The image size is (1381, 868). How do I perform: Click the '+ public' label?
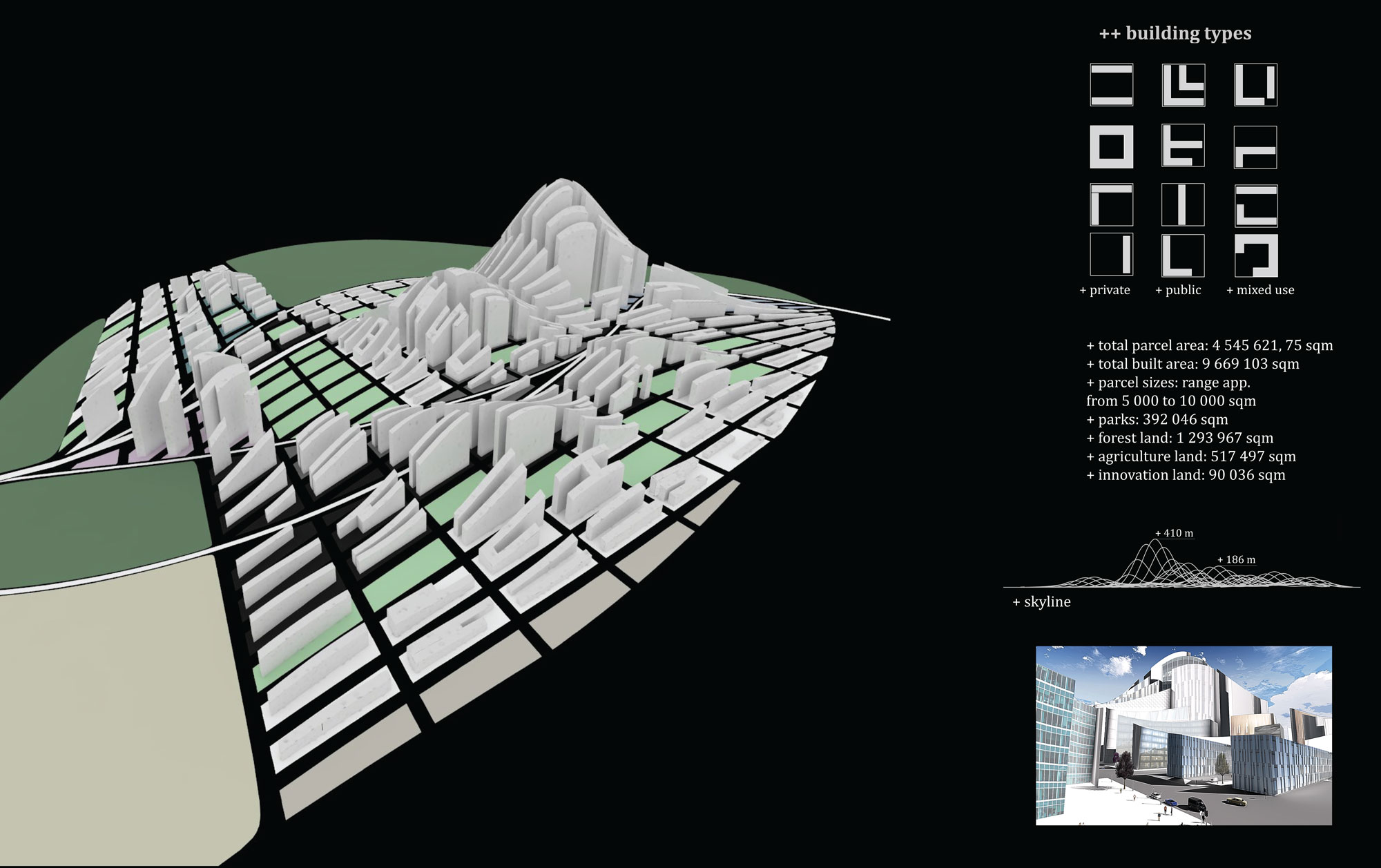(1179, 290)
